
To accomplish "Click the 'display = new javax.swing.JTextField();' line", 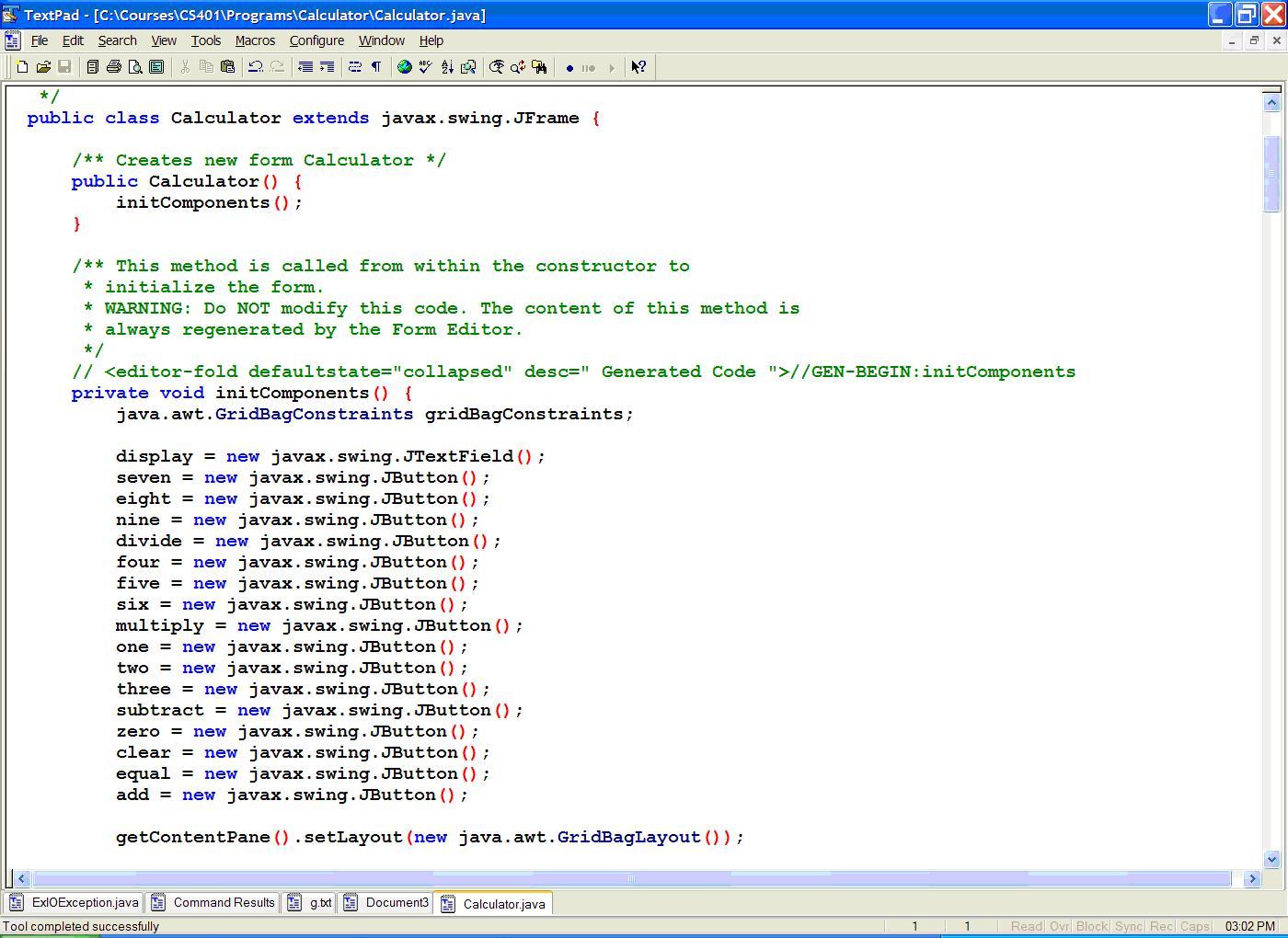I will (330, 456).
